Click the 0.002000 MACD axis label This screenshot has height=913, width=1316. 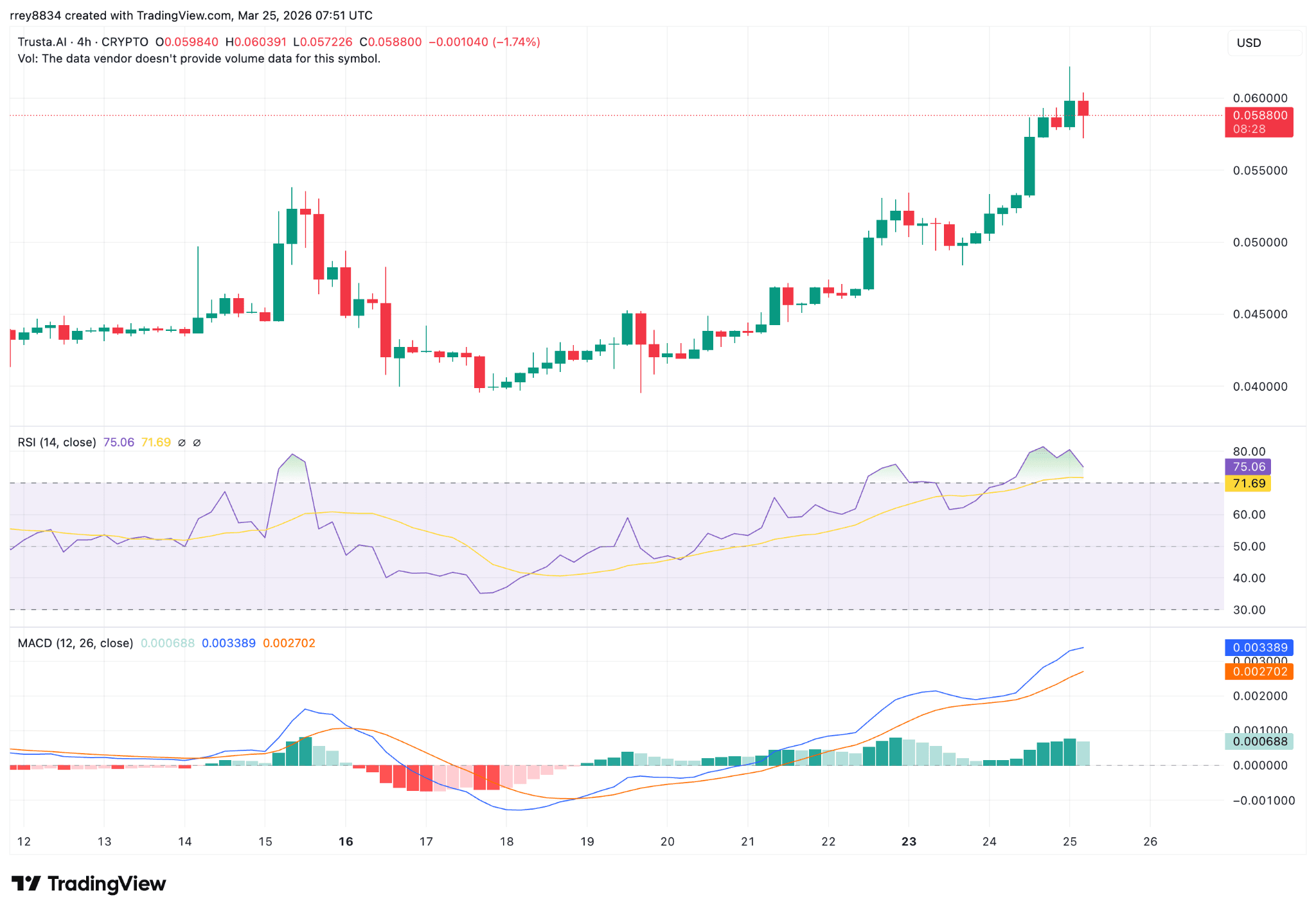(x=1260, y=696)
